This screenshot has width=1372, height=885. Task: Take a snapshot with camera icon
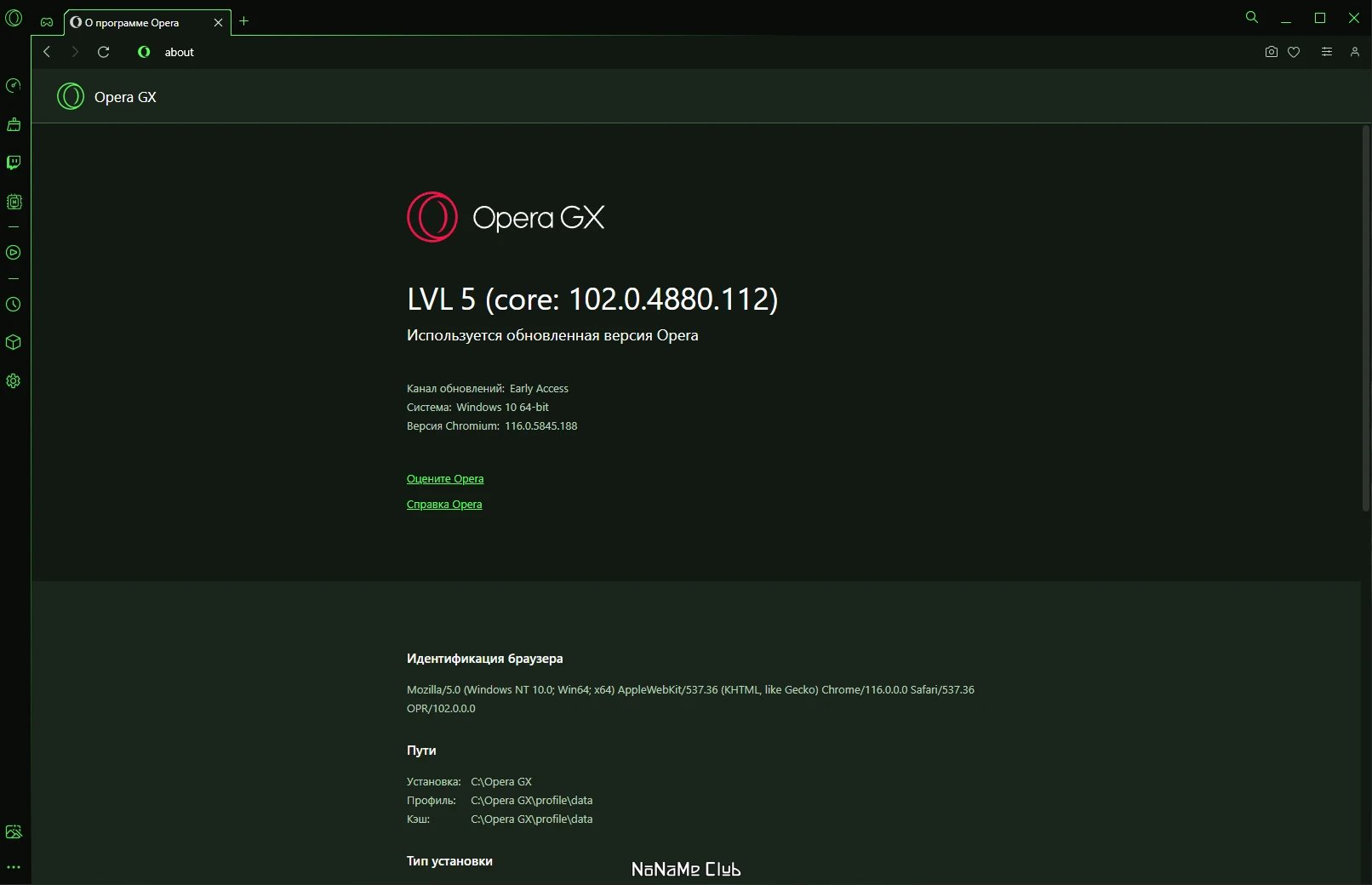pos(1271,52)
